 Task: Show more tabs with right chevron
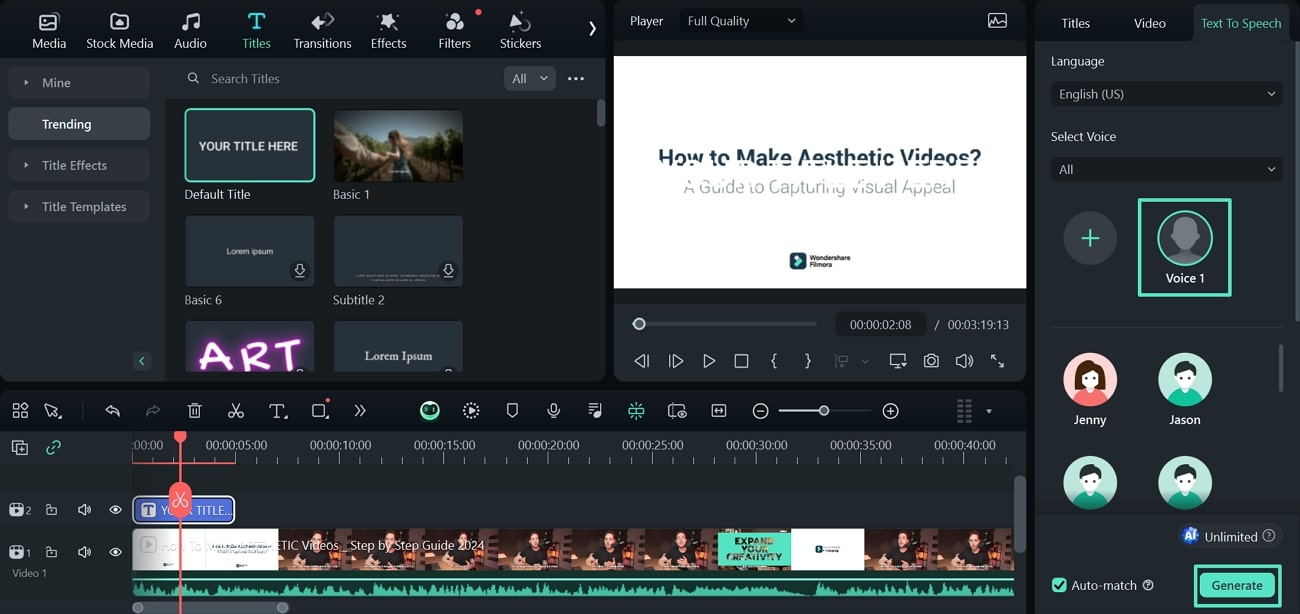click(592, 29)
